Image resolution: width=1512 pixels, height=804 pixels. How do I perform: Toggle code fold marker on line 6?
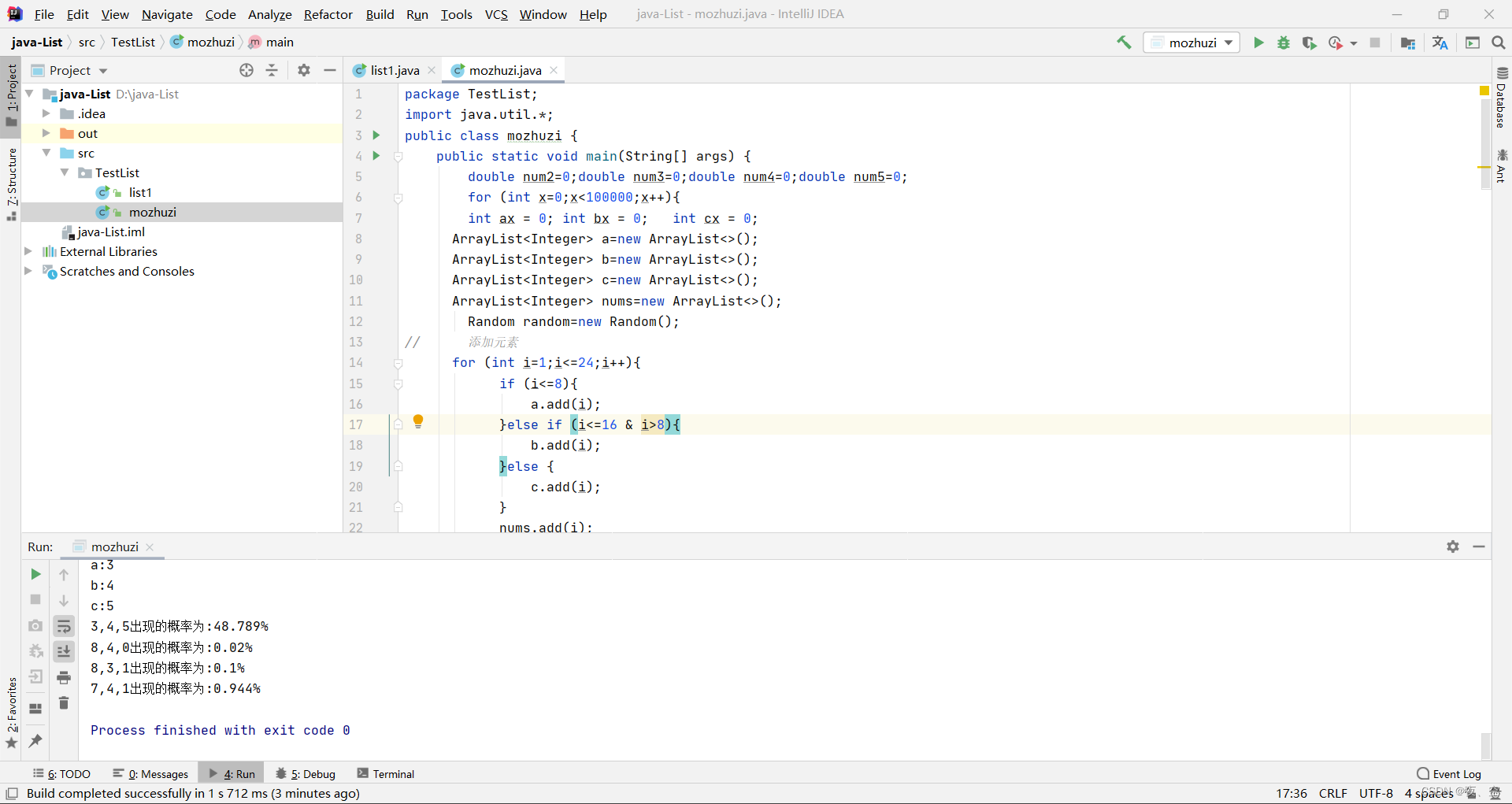[x=398, y=198]
